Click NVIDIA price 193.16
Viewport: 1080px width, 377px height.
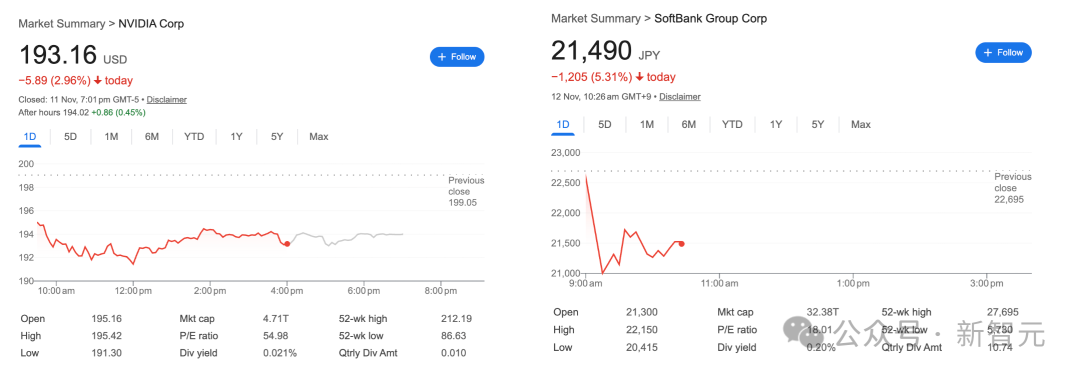click(x=58, y=55)
